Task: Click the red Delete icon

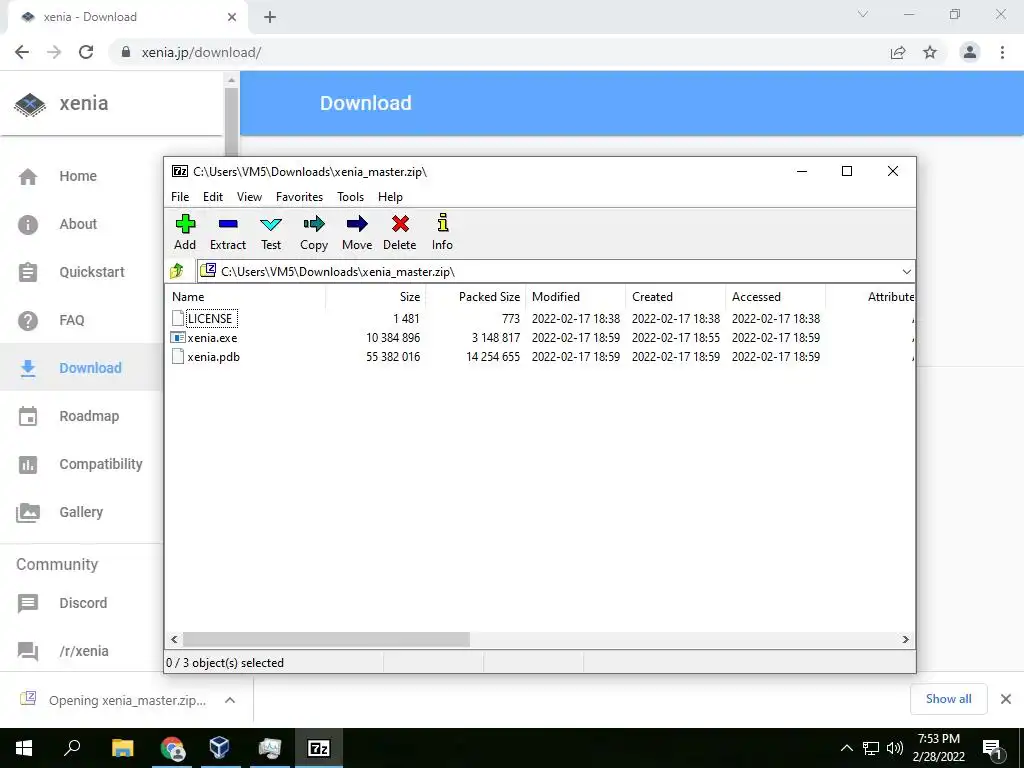Action: pos(400,232)
